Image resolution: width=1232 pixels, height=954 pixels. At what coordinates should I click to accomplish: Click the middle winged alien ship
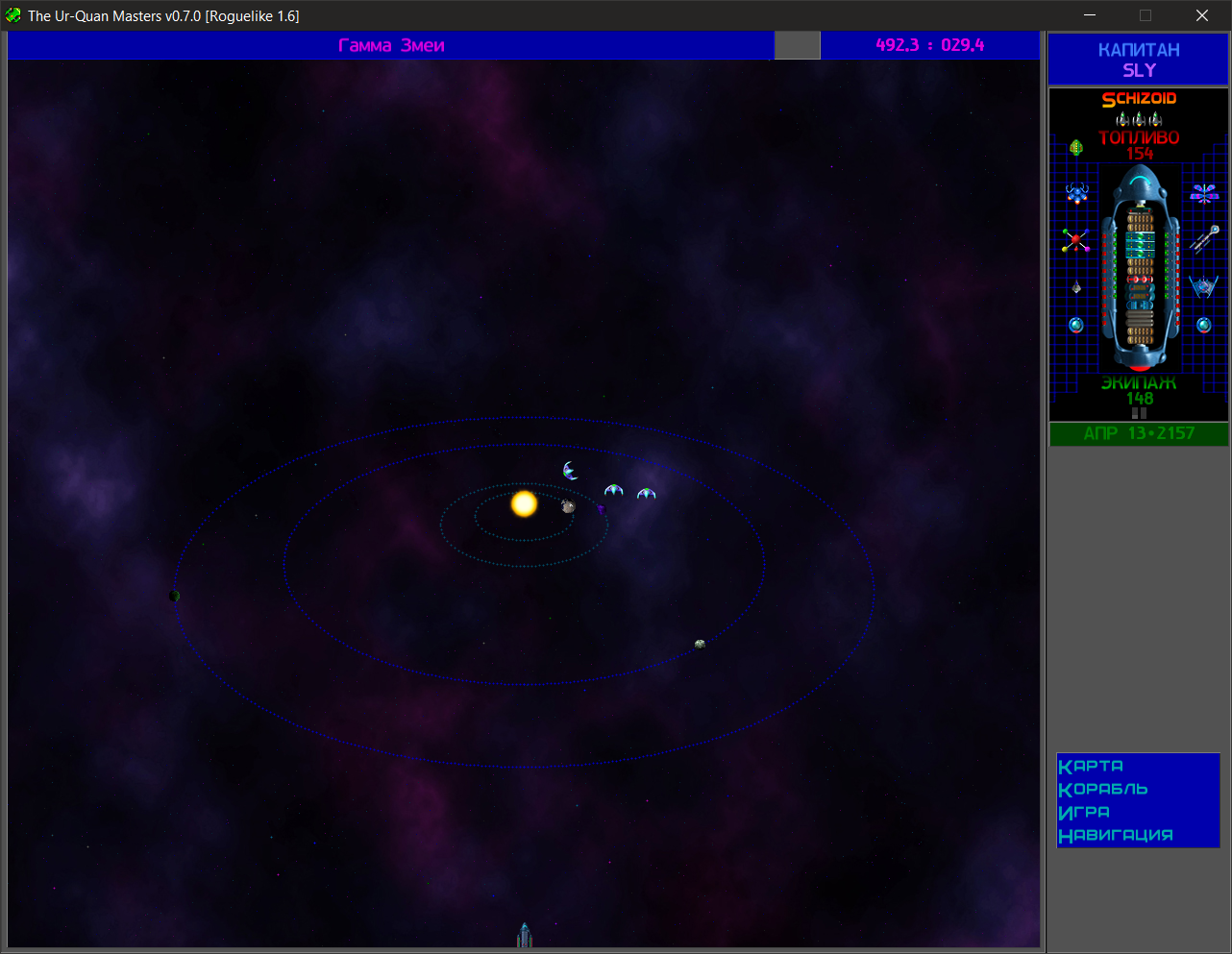click(613, 491)
